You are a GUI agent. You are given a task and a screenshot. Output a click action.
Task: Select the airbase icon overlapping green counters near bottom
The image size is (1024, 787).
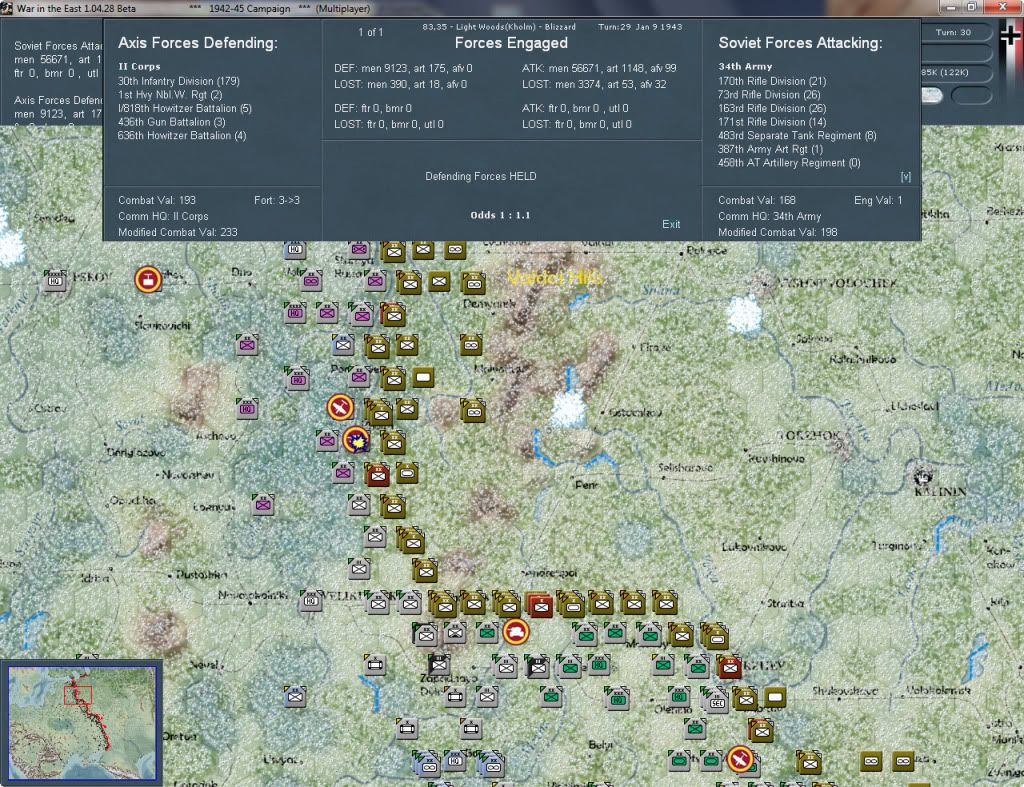pos(739,759)
